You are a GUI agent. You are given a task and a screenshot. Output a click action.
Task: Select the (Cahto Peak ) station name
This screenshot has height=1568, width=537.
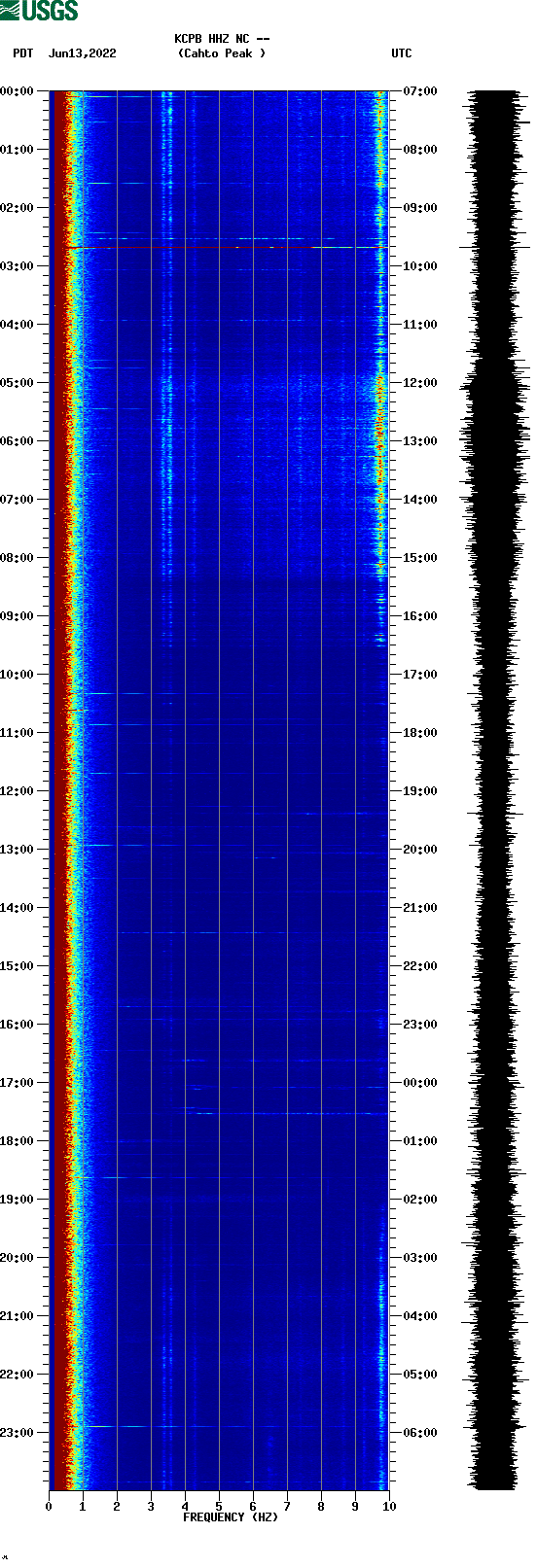[x=222, y=53]
